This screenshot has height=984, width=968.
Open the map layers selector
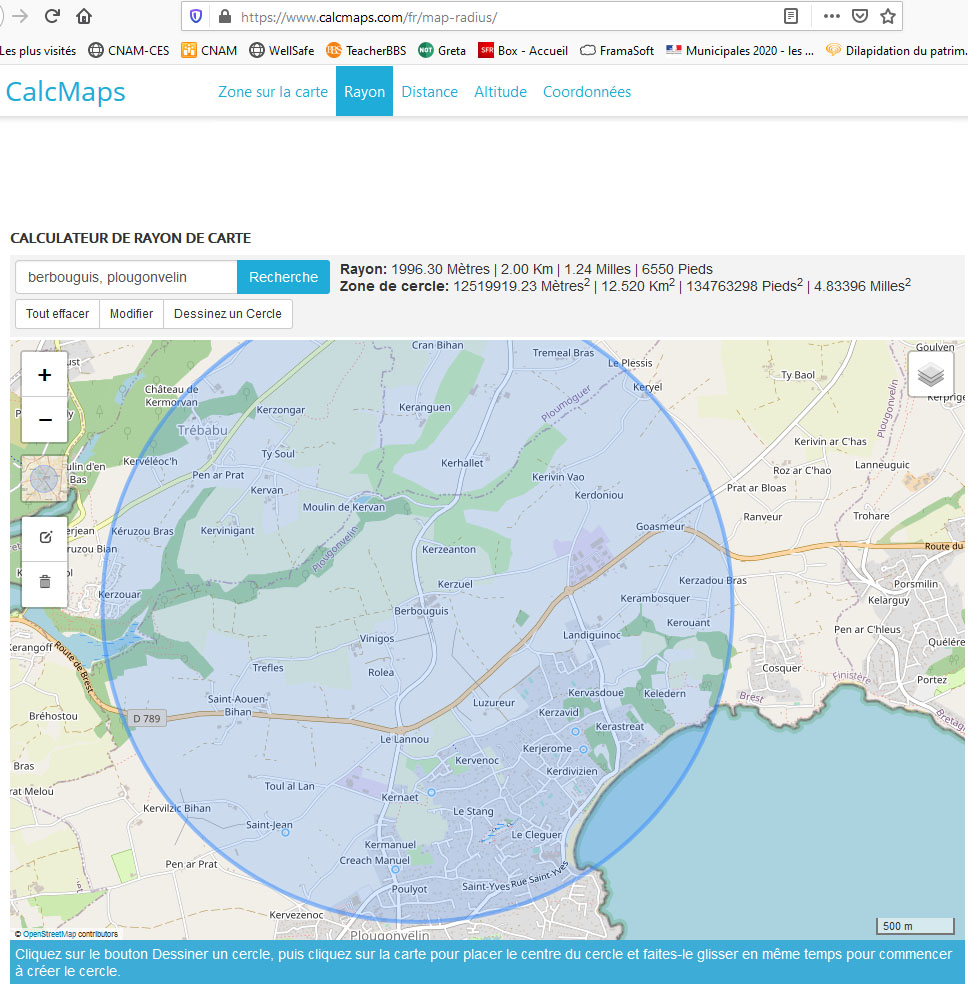click(x=930, y=374)
